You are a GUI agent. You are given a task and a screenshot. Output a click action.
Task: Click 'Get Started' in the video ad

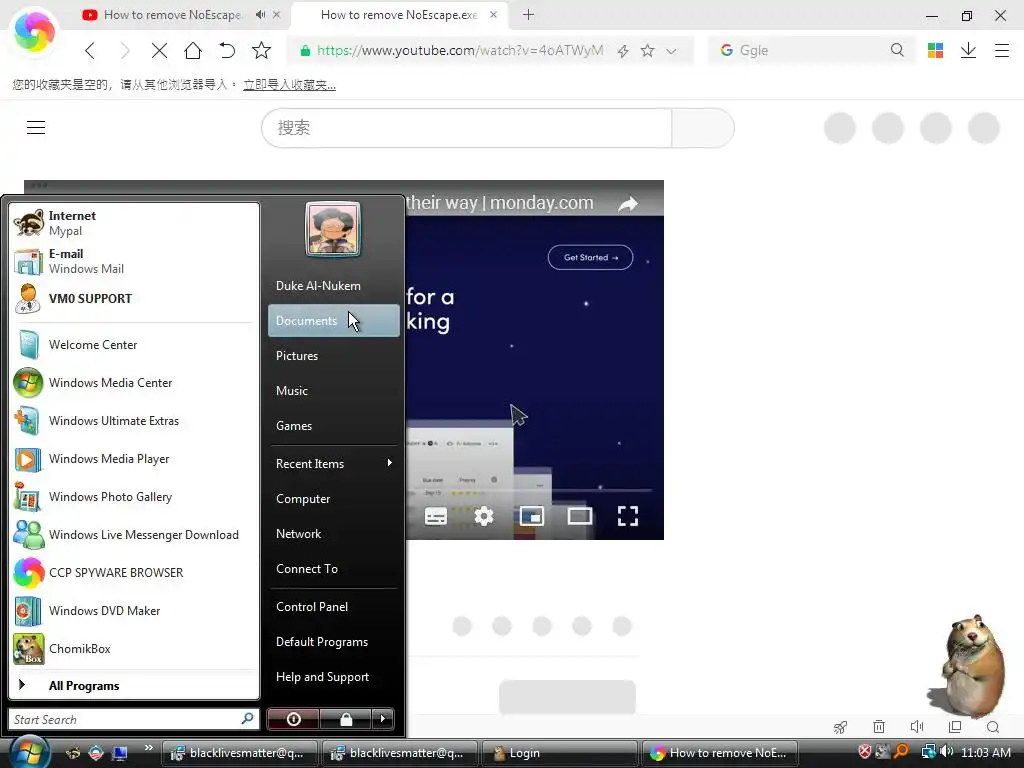click(x=590, y=257)
